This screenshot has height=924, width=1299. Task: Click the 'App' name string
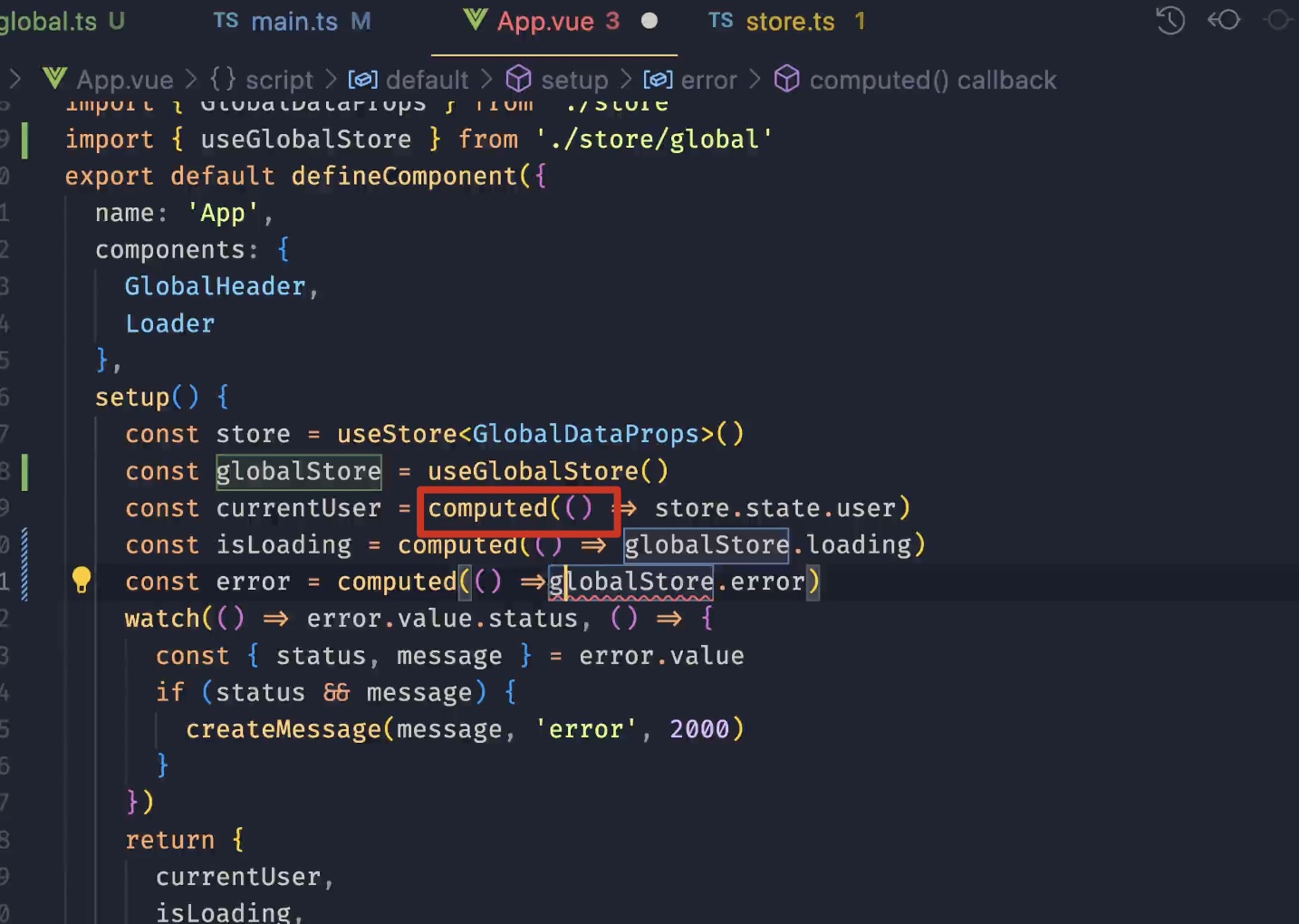tap(223, 213)
